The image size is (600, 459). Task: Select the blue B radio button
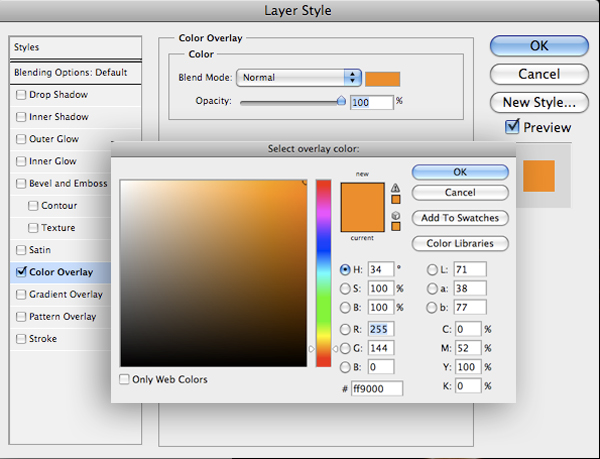point(345,367)
